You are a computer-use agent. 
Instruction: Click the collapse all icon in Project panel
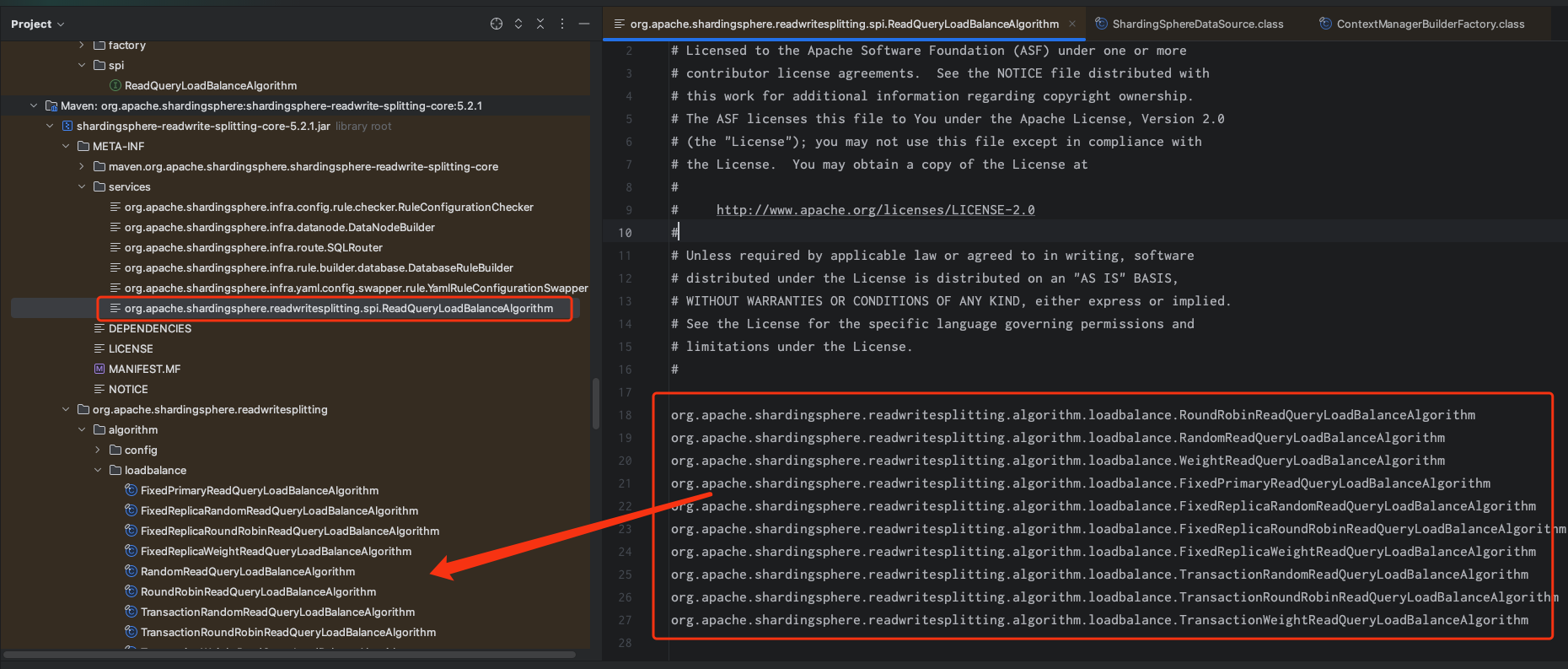point(540,24)
